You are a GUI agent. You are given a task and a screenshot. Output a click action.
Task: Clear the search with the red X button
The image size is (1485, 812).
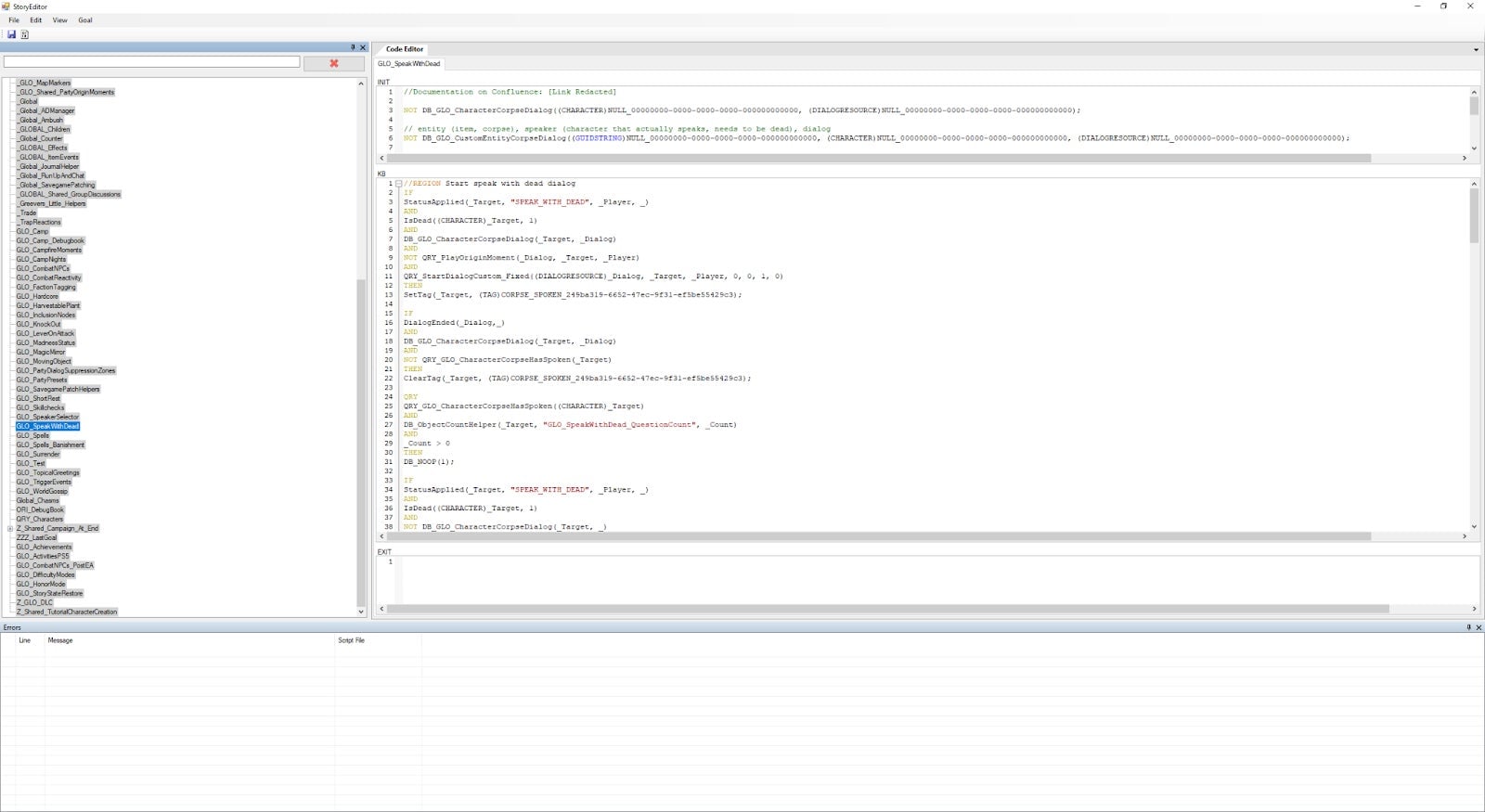pos(333,63)
